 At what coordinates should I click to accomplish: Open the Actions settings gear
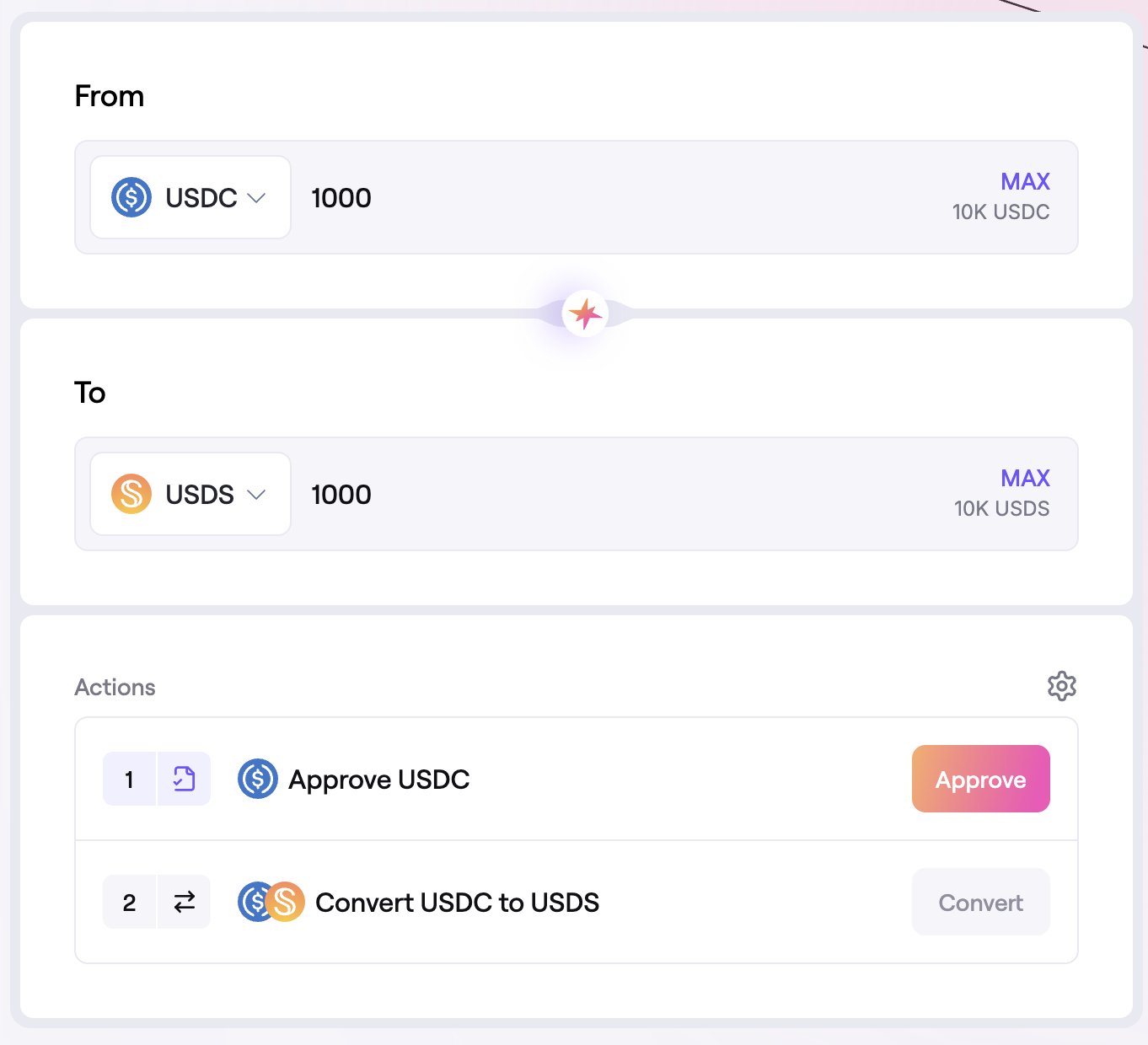point(1061,686)
